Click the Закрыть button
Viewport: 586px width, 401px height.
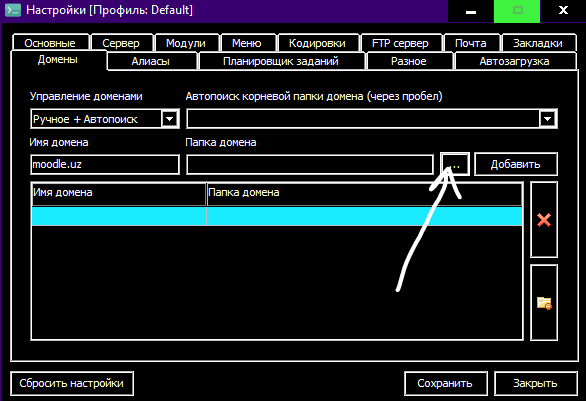[x=536, y=383]
